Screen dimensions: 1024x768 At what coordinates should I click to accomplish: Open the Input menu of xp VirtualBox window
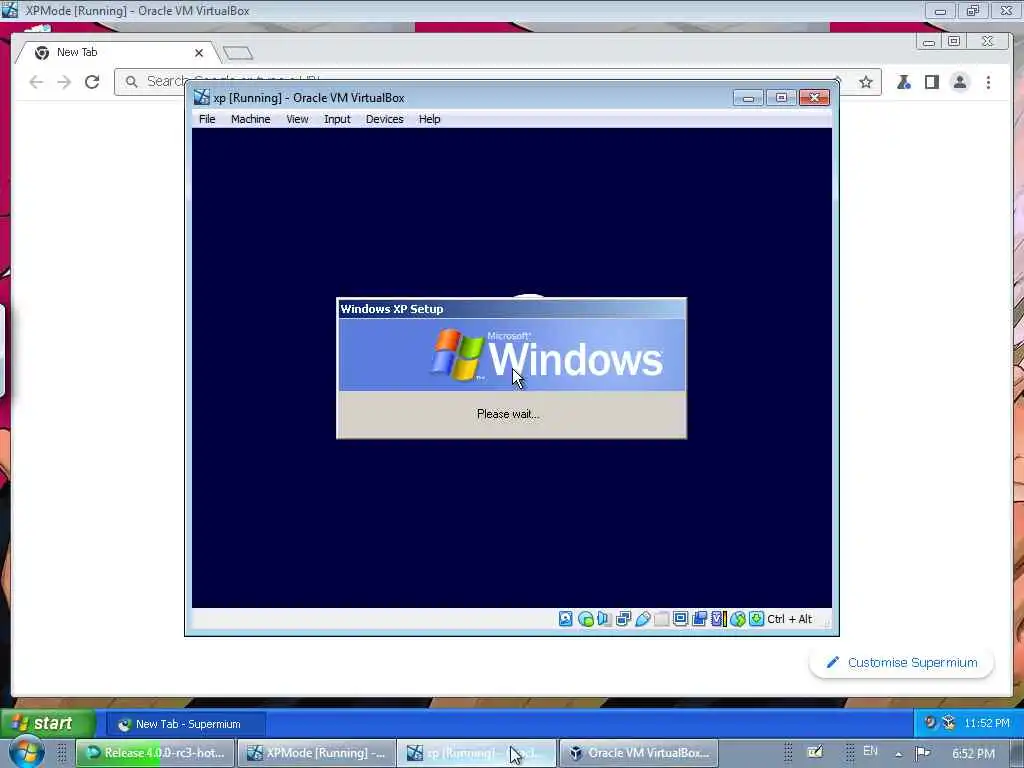[337, 119]
